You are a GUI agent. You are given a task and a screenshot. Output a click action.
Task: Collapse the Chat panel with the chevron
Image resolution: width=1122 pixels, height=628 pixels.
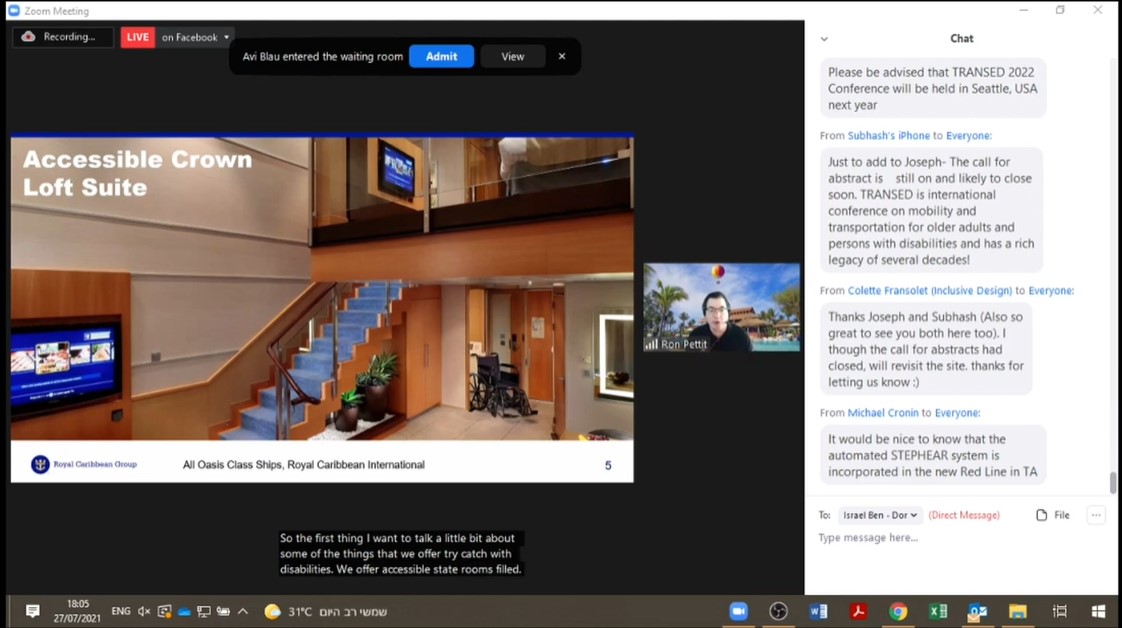click(x=824, y=38)
